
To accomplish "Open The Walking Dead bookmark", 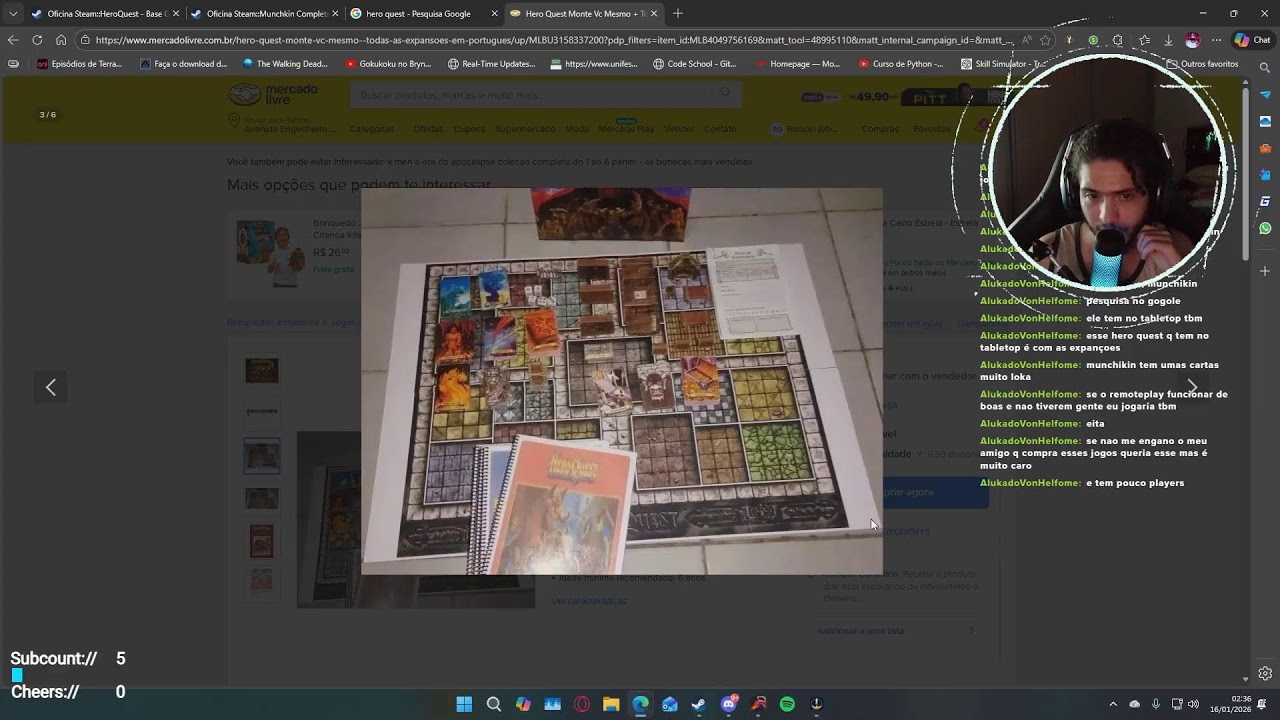I will click(x=285, y=64).
